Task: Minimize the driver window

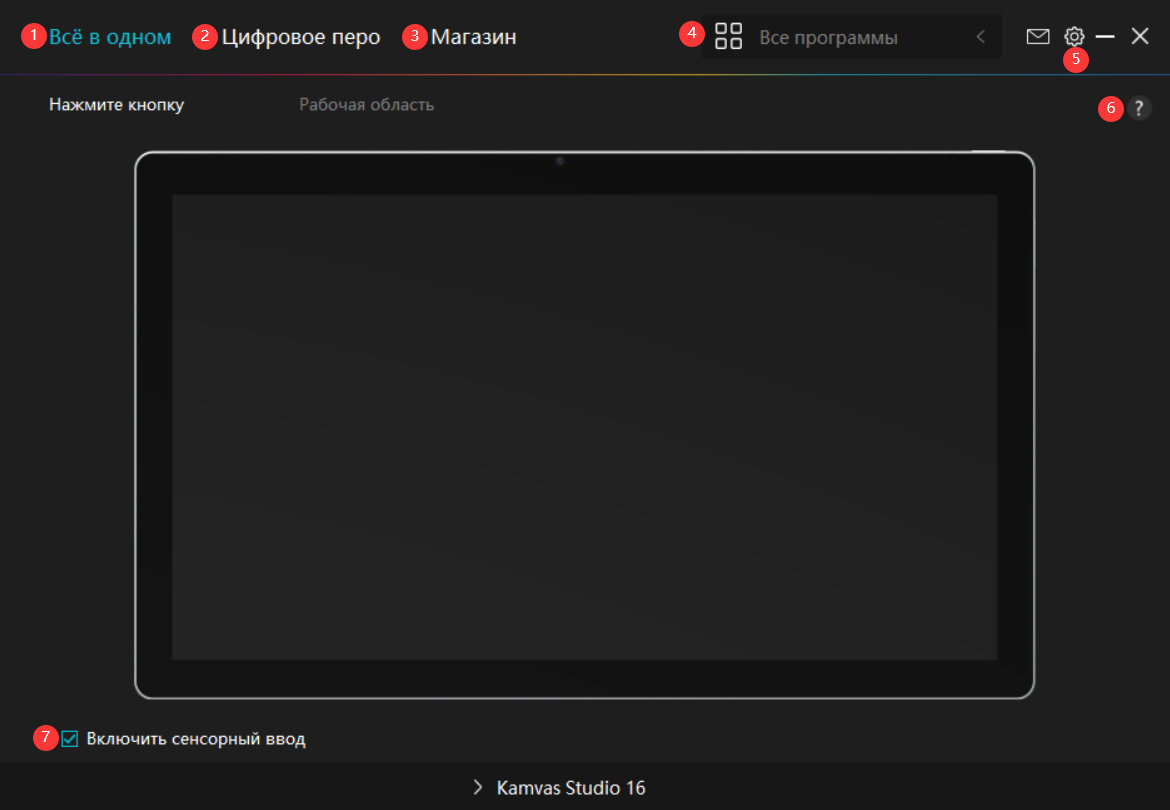Action: tap(1105, 37)
